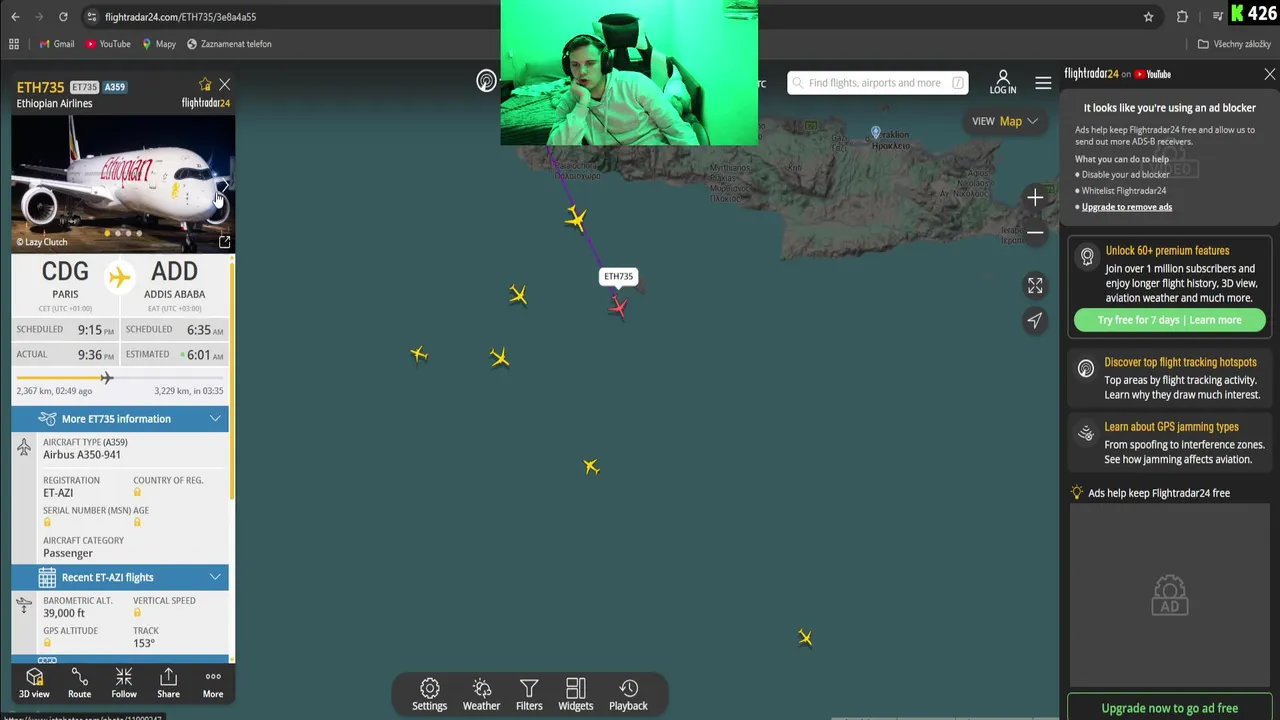Expand Recent ET-AZI flights section
Viewport: 1280px width, 720px height.
point(120,577)
